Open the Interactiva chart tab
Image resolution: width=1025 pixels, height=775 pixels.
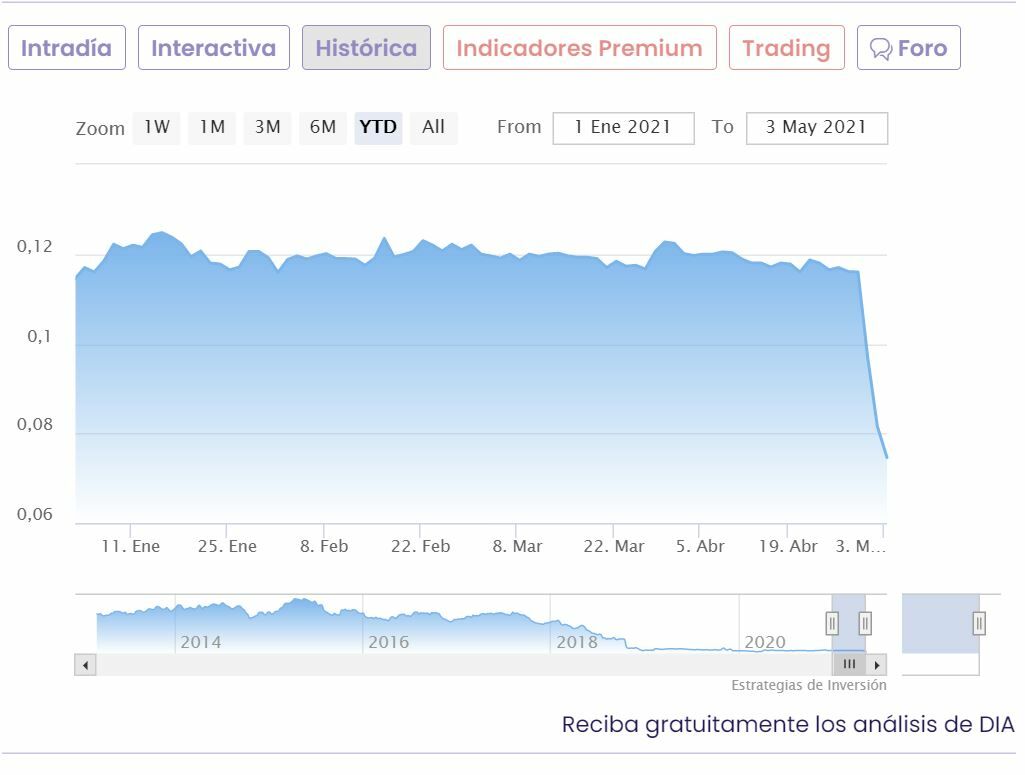(x=213, y=48)
